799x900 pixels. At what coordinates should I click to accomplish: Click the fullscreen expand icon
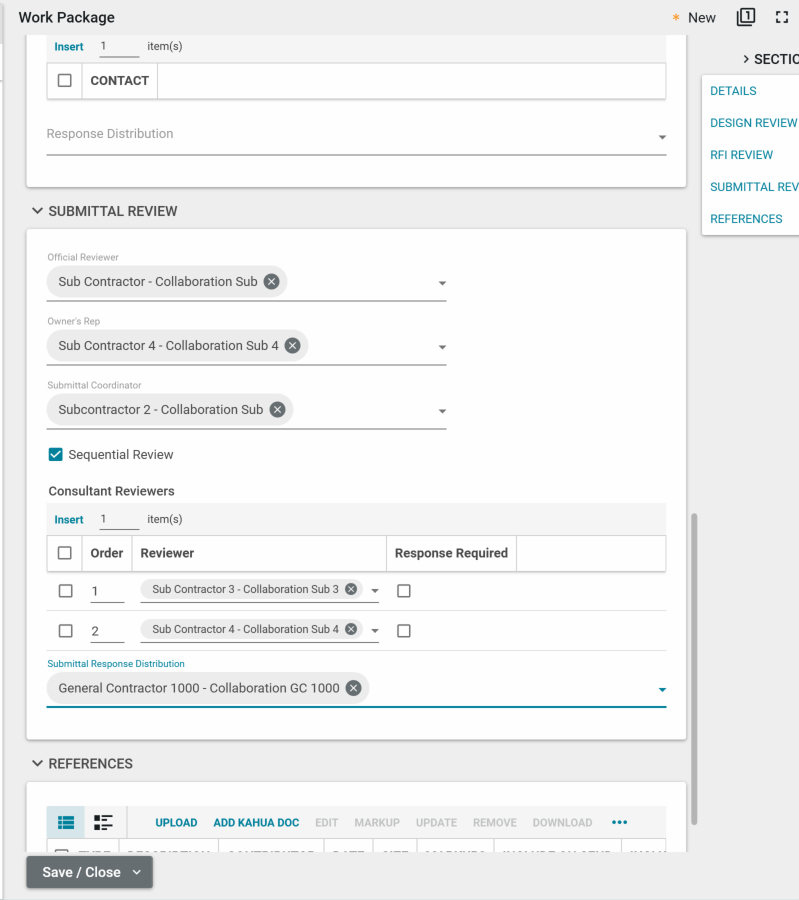(x=782, y=17)
